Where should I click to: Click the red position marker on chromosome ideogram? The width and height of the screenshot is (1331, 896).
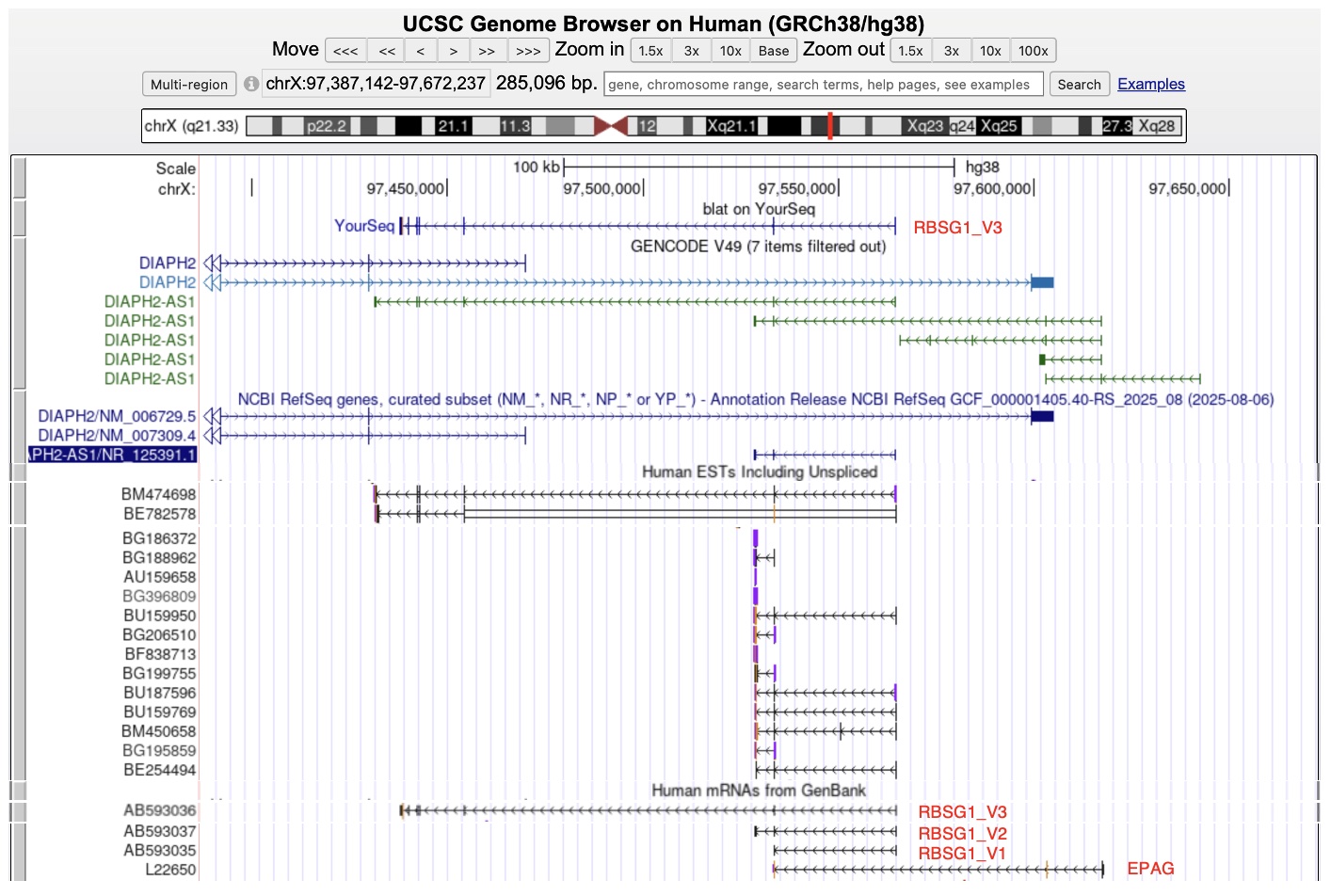(829, 125)
